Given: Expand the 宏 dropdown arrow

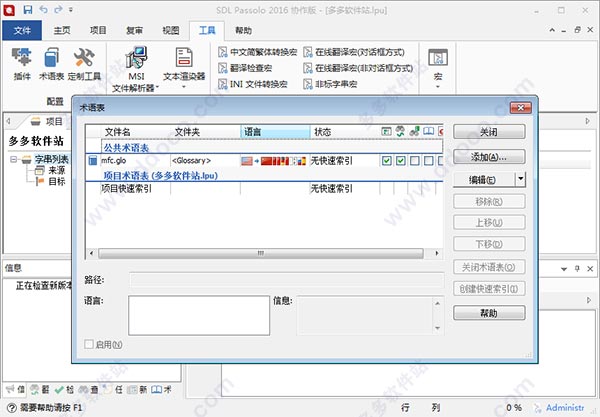Looking at the screenshot, I should click(x=438, y=86).
